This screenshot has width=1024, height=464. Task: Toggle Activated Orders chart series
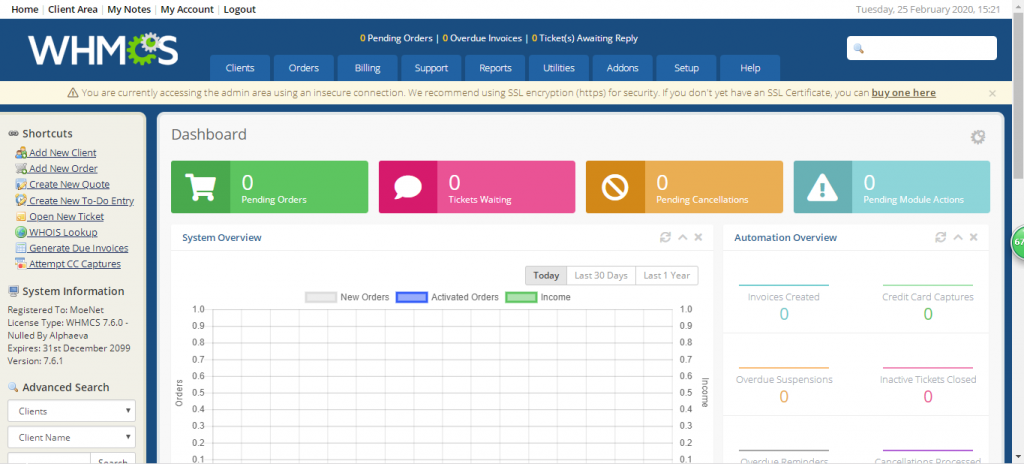(x=447, y=297)
